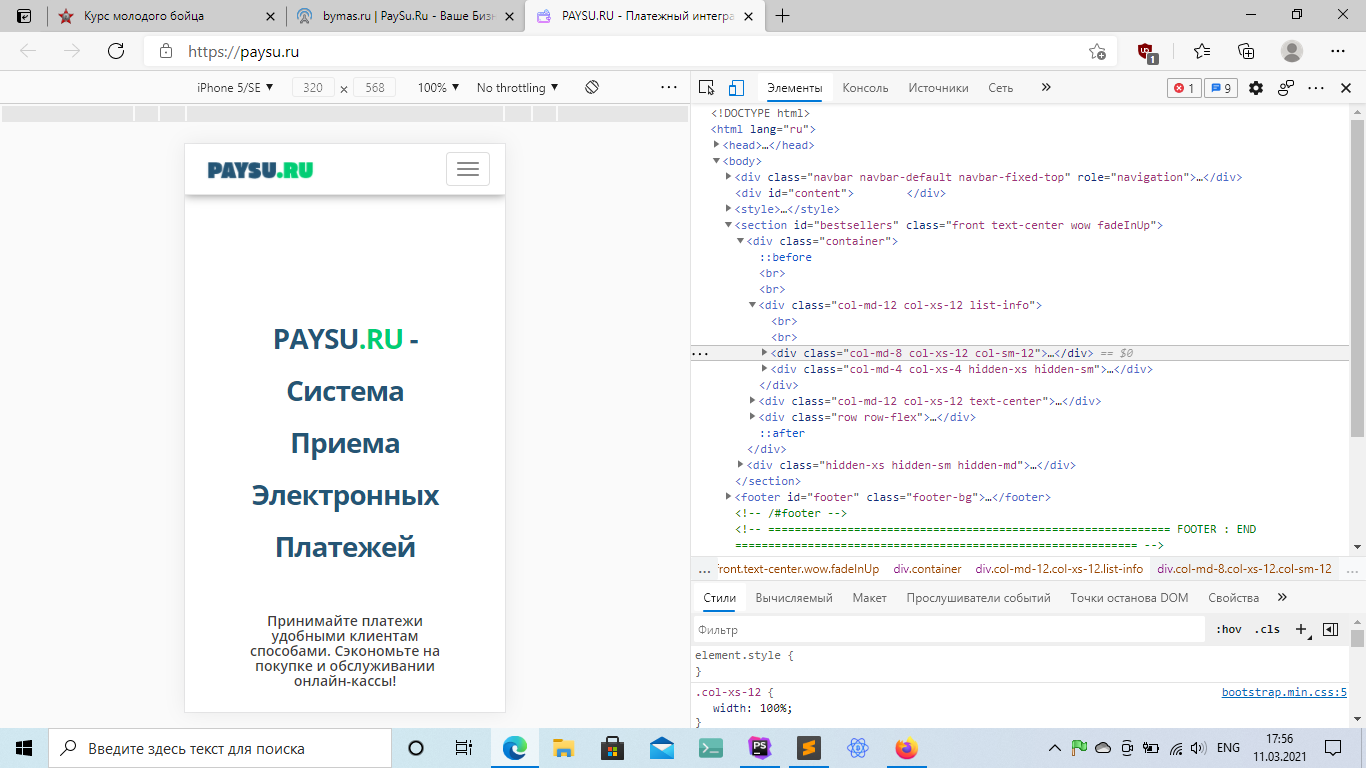Click the Фильтр styles filter field

coord(948,630)
